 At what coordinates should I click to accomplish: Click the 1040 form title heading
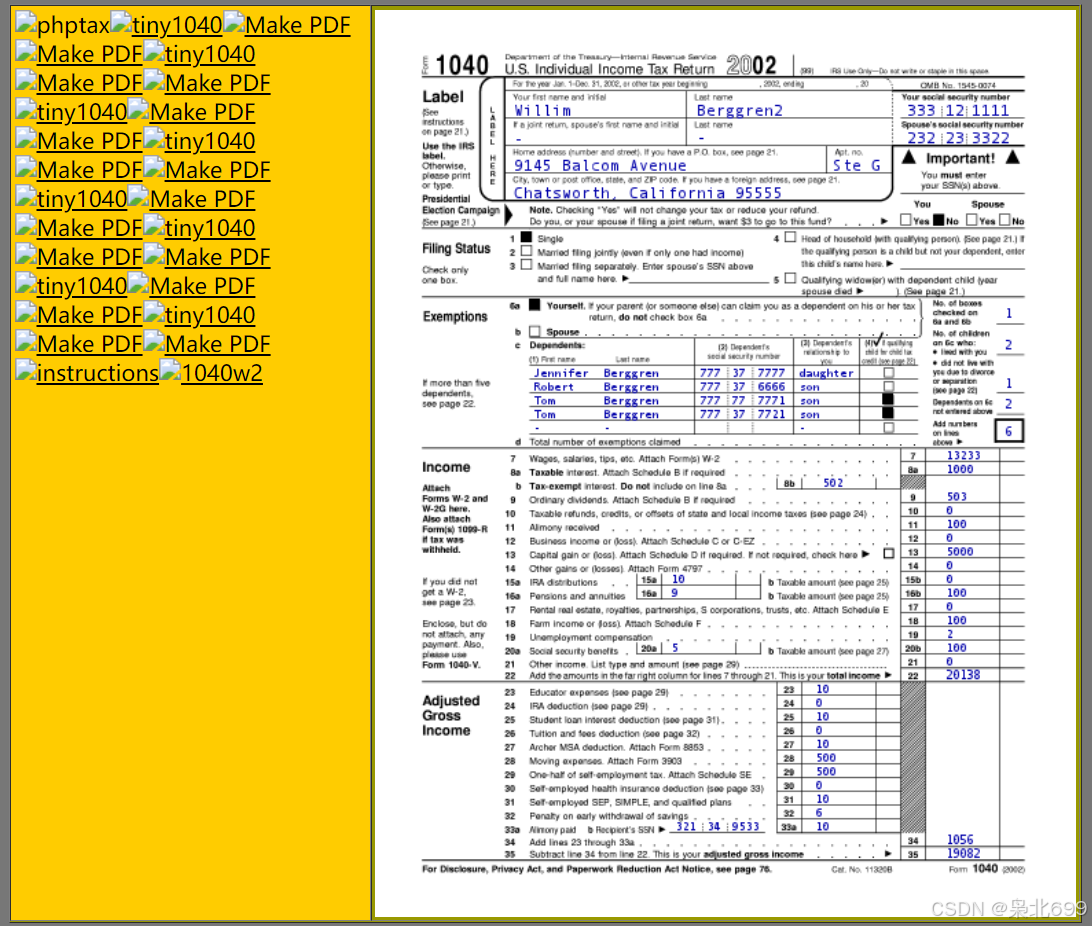point(461,66)
